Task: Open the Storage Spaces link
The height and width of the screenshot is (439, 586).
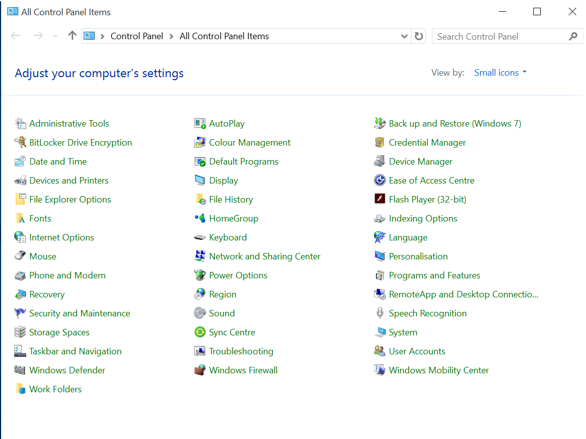Action: [59, 332]
